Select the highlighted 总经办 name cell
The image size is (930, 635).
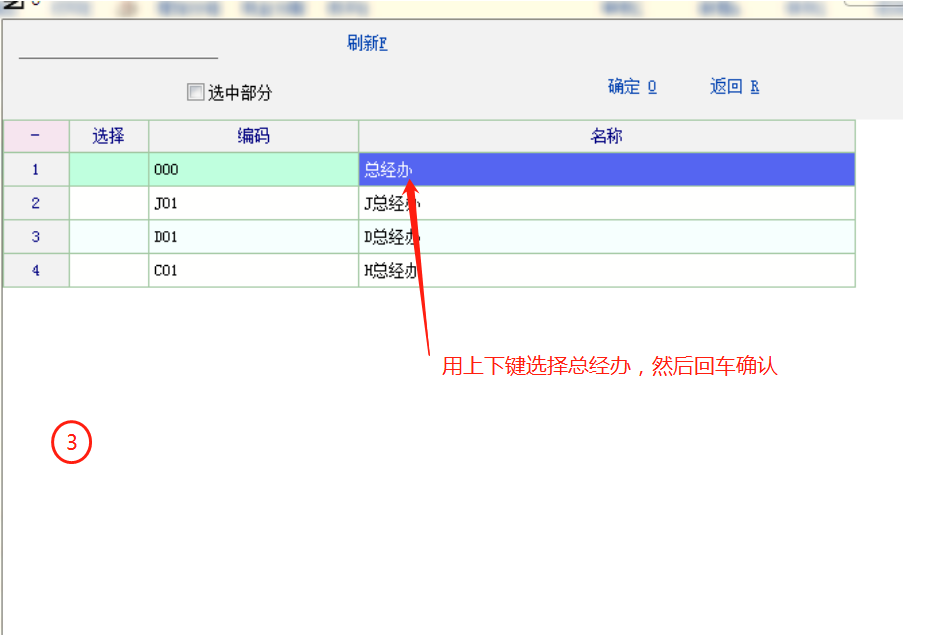click(x=606, y=170)
